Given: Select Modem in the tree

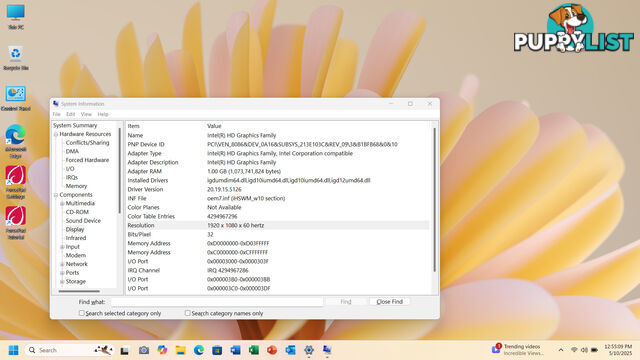Looking at the screenshot, I should [x=76, y=256].
